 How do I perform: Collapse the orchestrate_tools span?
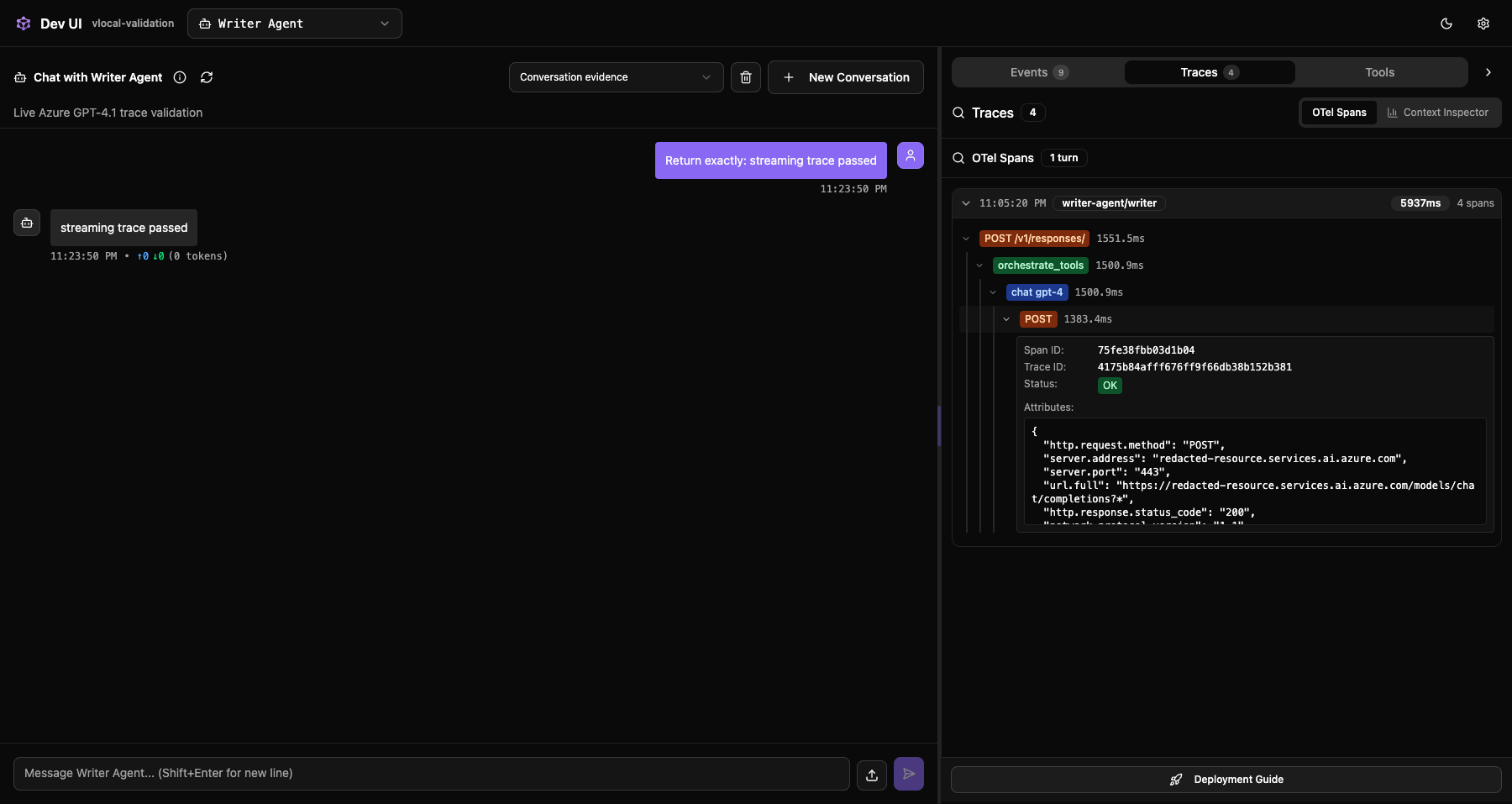(x=979, y=265)
